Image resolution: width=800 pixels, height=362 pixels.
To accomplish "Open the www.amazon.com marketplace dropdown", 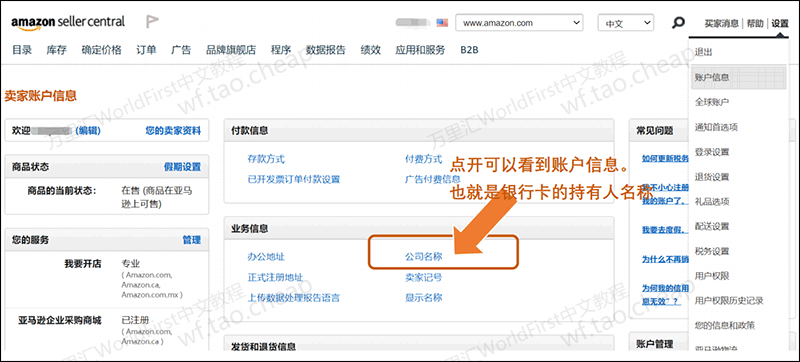I will [x=519, y=23].
